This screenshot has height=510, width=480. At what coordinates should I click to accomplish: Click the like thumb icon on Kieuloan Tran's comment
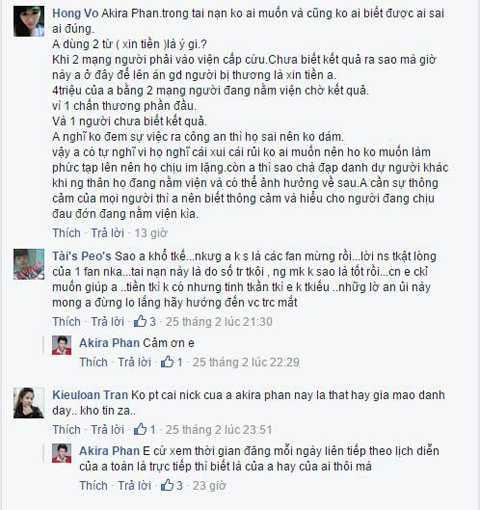pos(140,429)
